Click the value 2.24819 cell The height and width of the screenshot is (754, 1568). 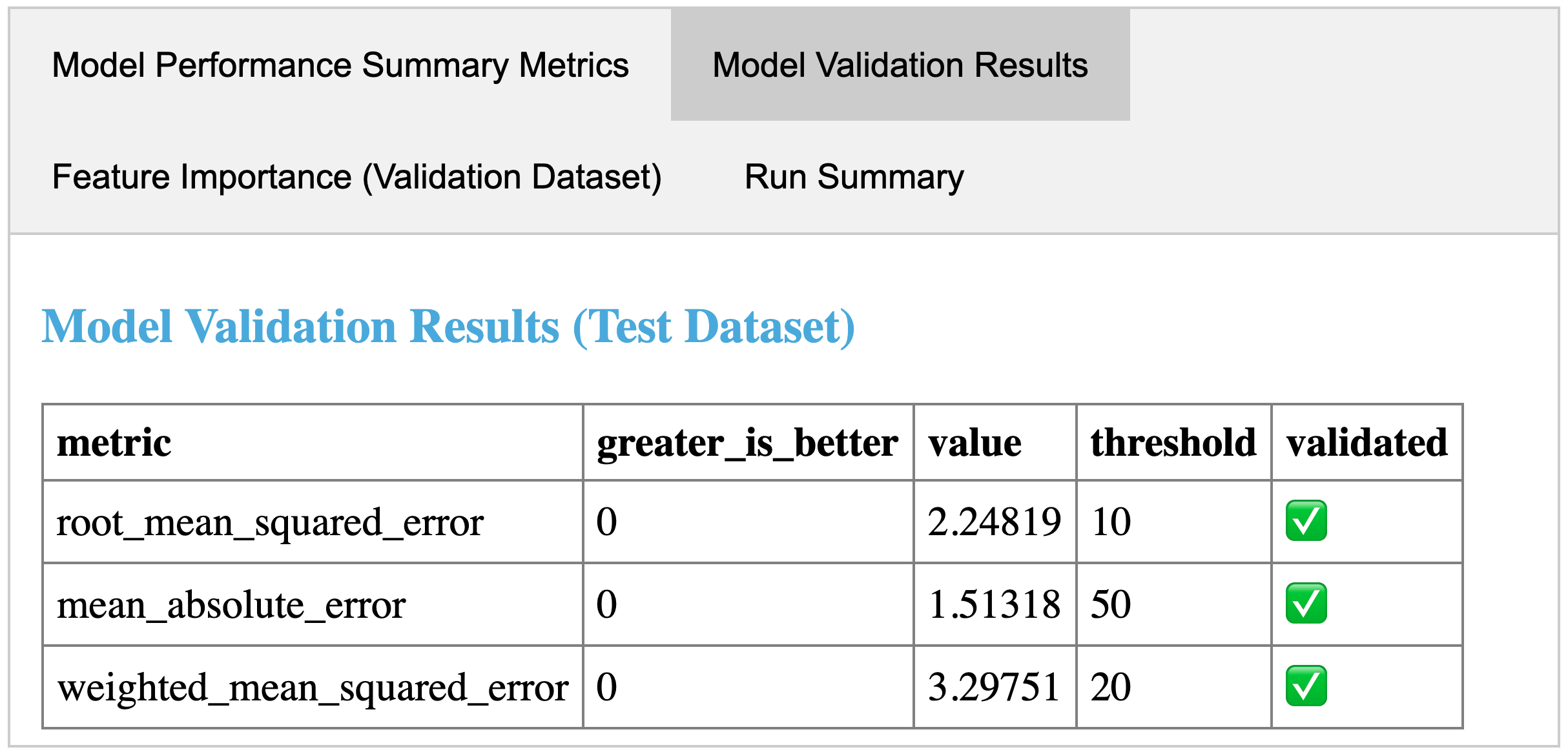994,522
